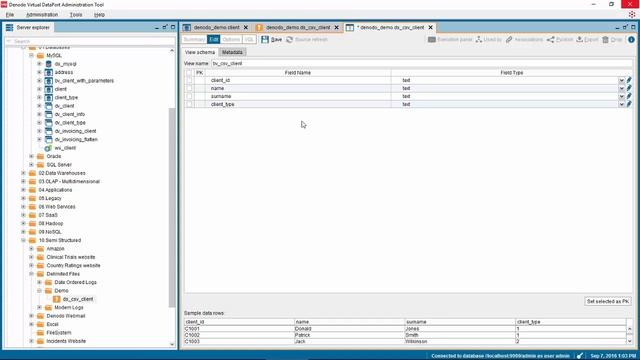
Task: Click the View name input field
Action: click(422, 64)
